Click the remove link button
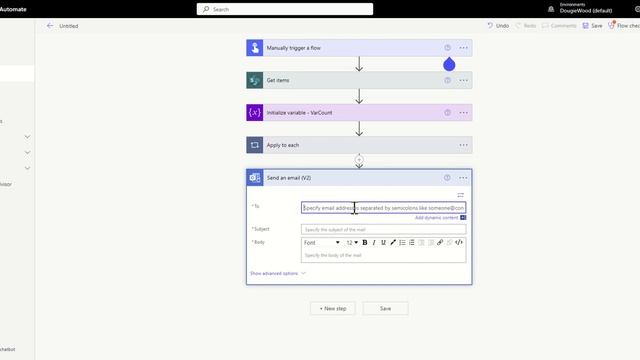640x360 pixels. tap(449, 242)
